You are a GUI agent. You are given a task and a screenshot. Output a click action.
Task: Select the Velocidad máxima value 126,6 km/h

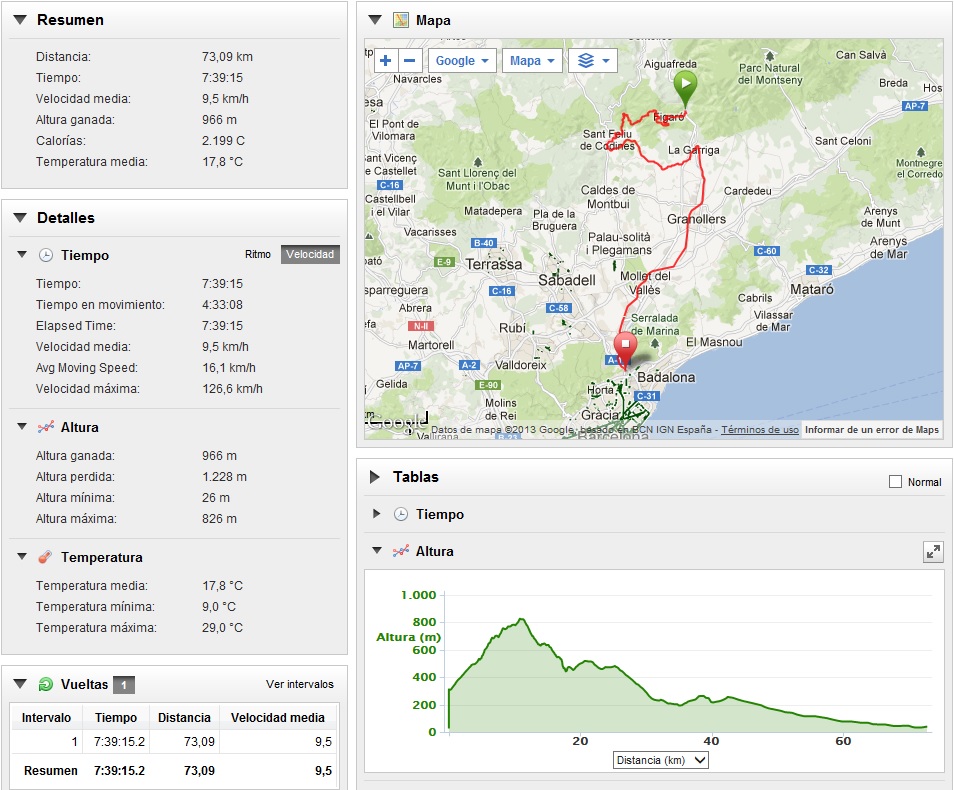pos(232,389)
